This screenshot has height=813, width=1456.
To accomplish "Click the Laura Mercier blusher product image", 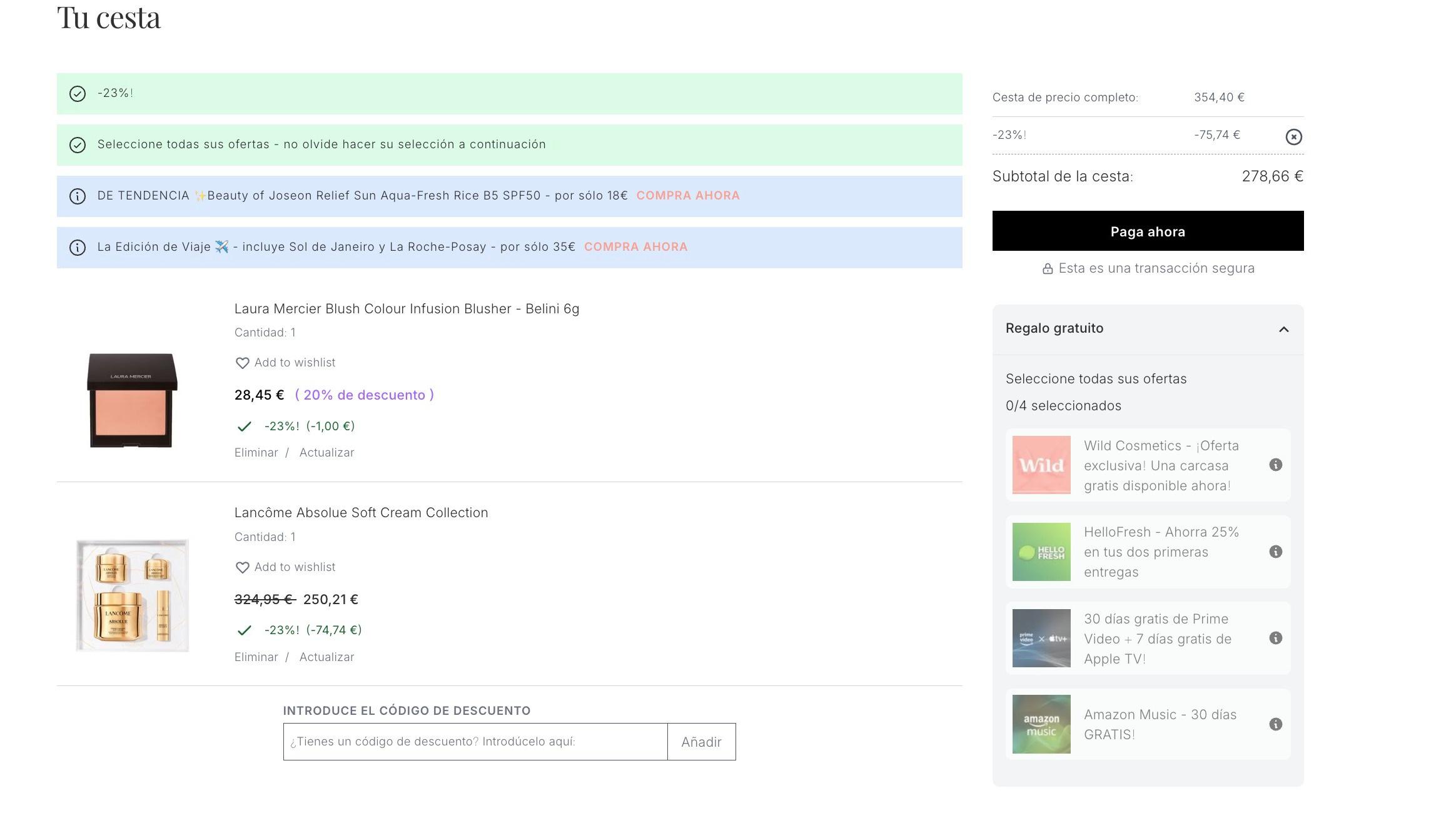I will (x=132, y=400).
